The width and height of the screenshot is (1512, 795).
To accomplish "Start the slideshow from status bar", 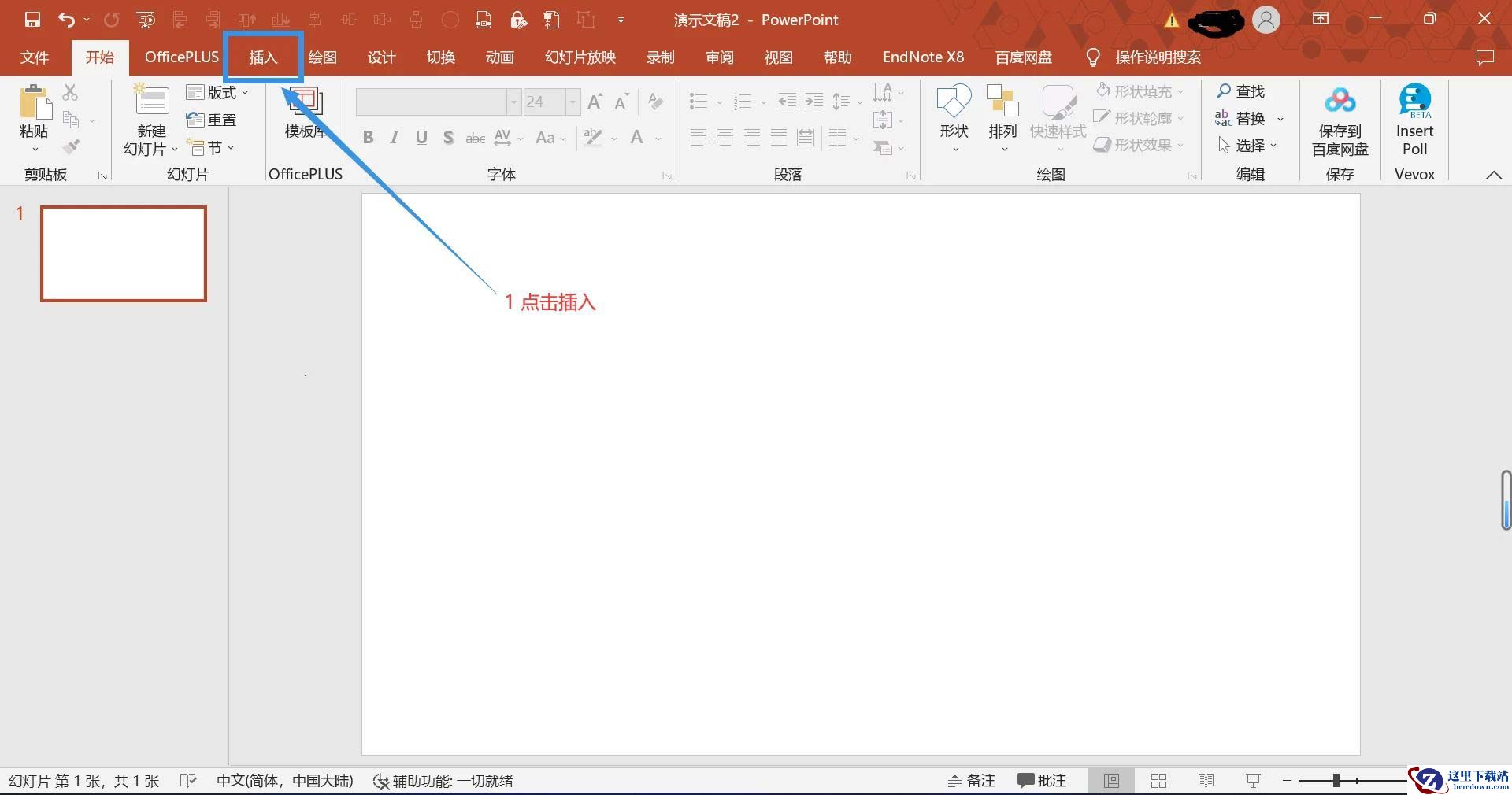I will click(x=1253, y=781).
